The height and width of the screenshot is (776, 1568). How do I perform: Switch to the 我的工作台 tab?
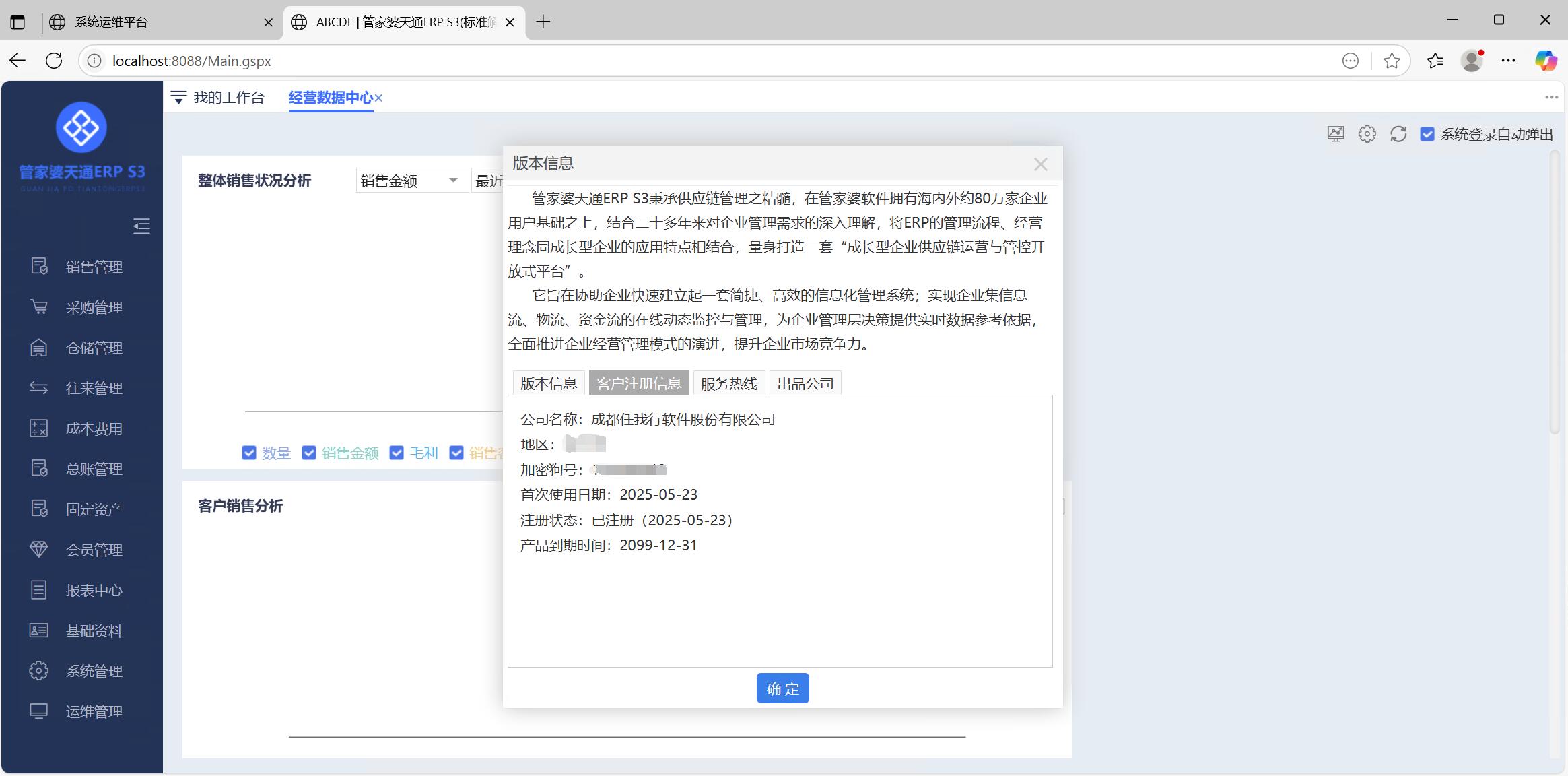[229, 98]
